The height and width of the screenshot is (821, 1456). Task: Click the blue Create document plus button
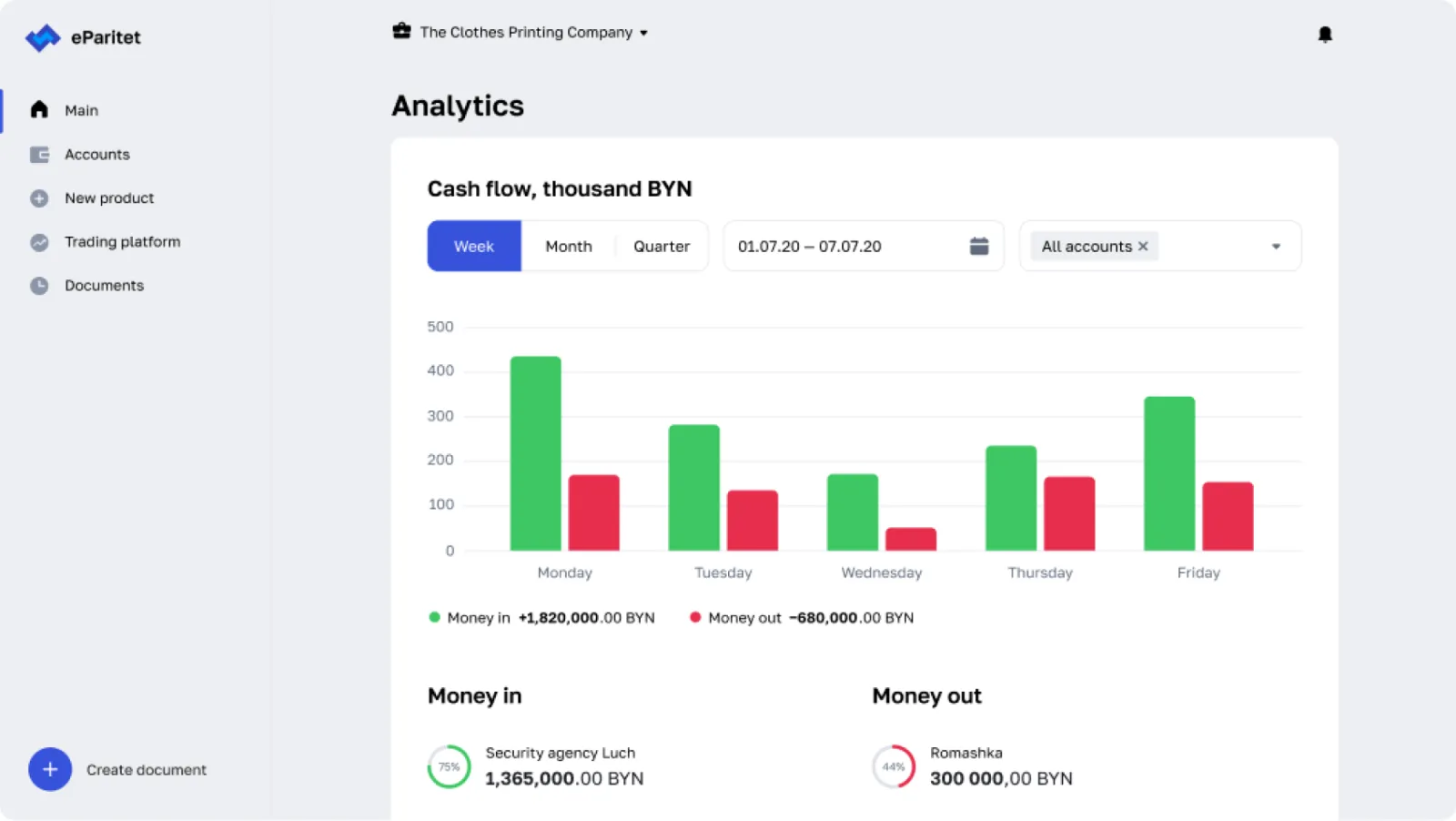[50, 770]
